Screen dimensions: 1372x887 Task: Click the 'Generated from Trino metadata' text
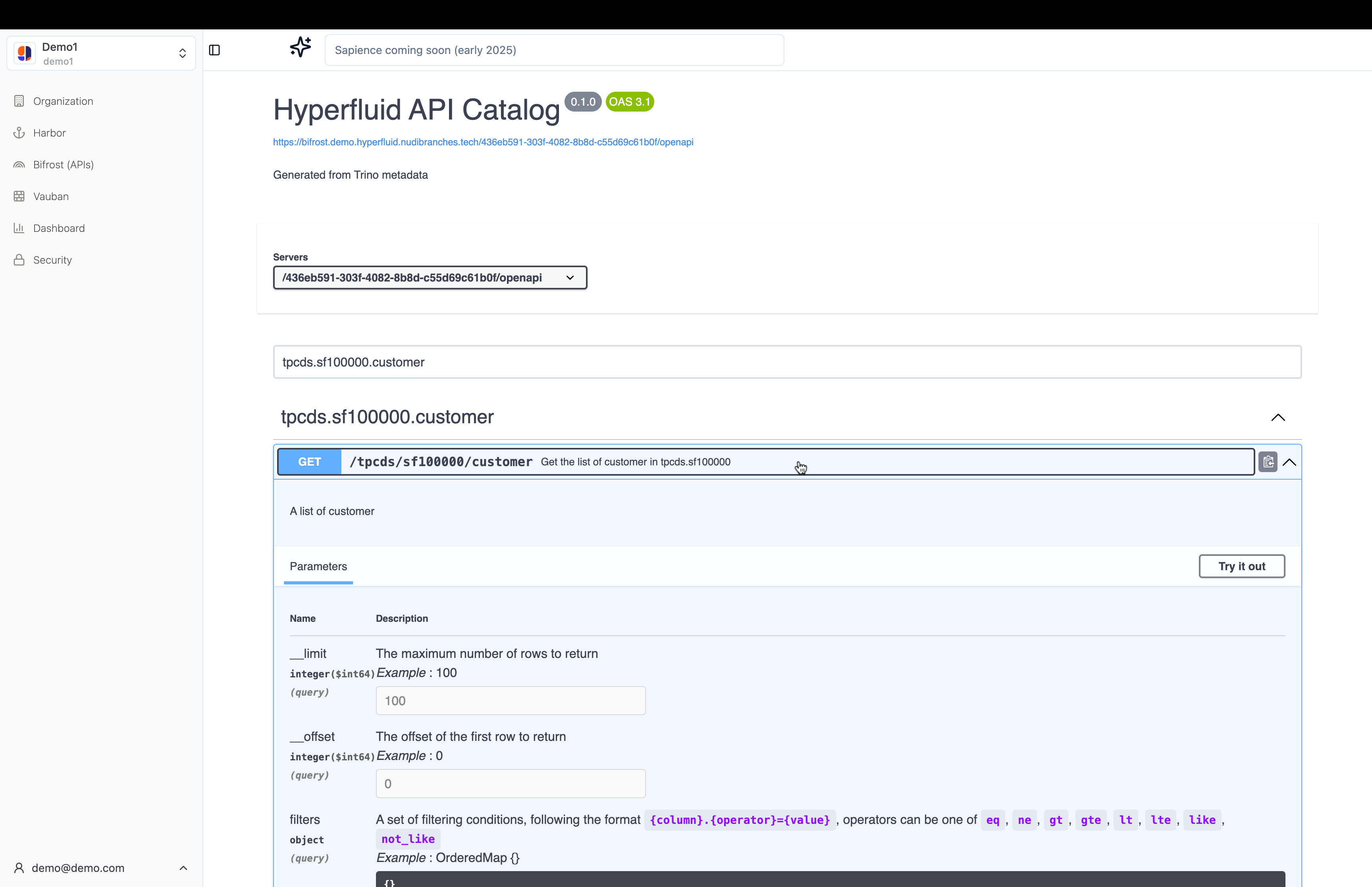(x=350, y=175)
